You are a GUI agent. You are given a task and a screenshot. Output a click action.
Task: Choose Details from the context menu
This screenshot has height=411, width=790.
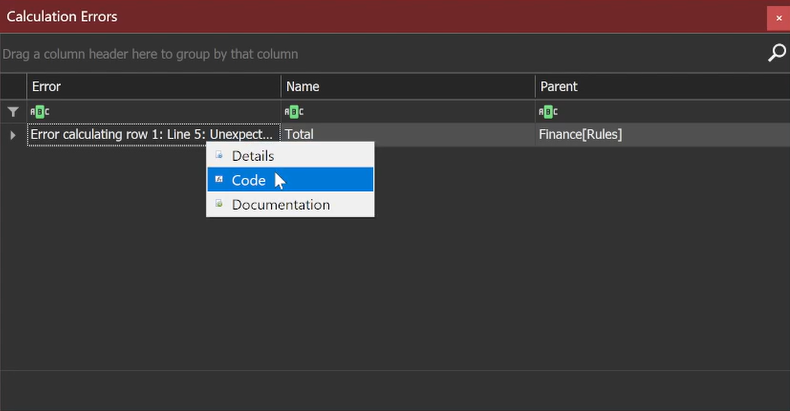[x=252, y=156]
